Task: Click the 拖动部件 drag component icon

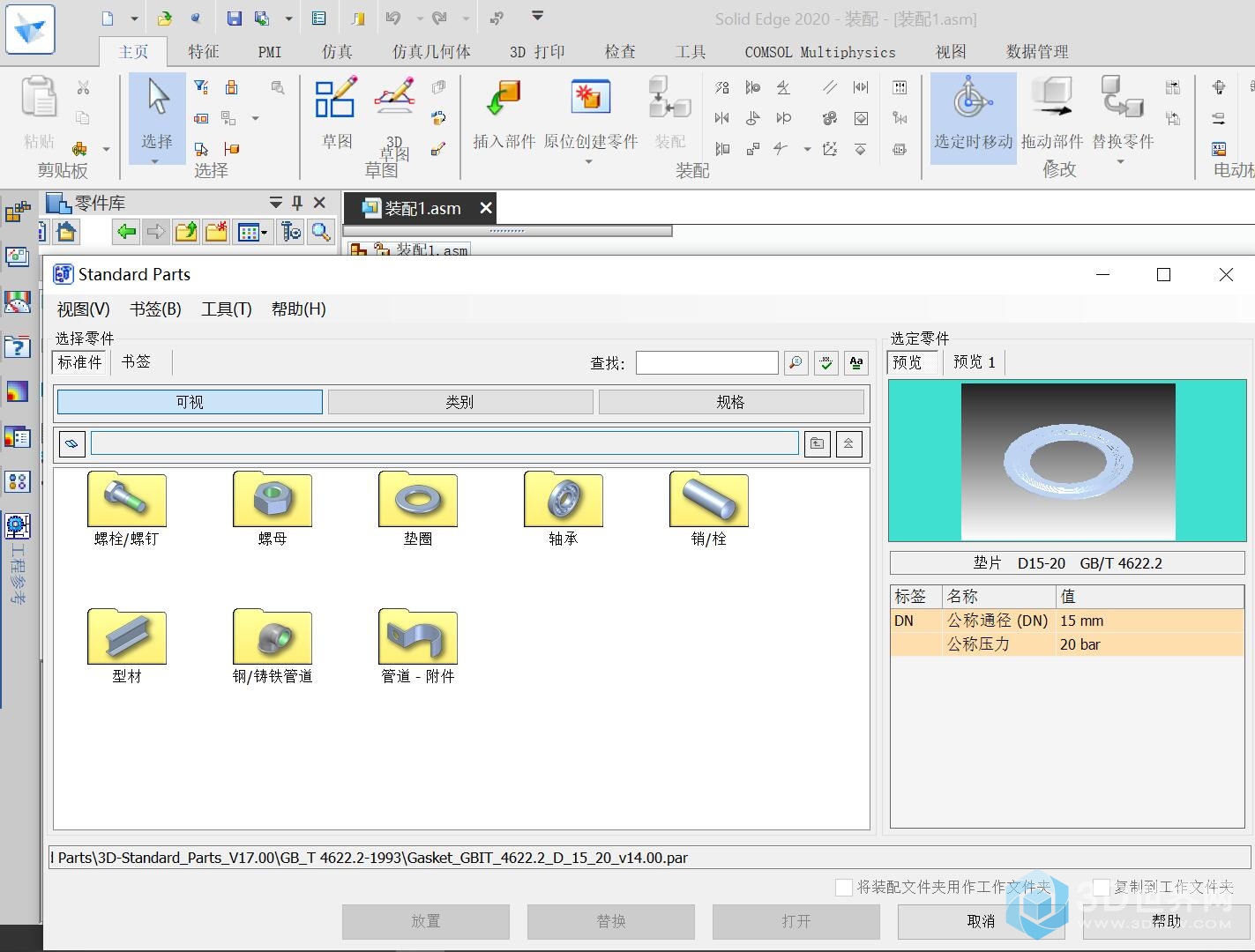Action: point(1052,113)
